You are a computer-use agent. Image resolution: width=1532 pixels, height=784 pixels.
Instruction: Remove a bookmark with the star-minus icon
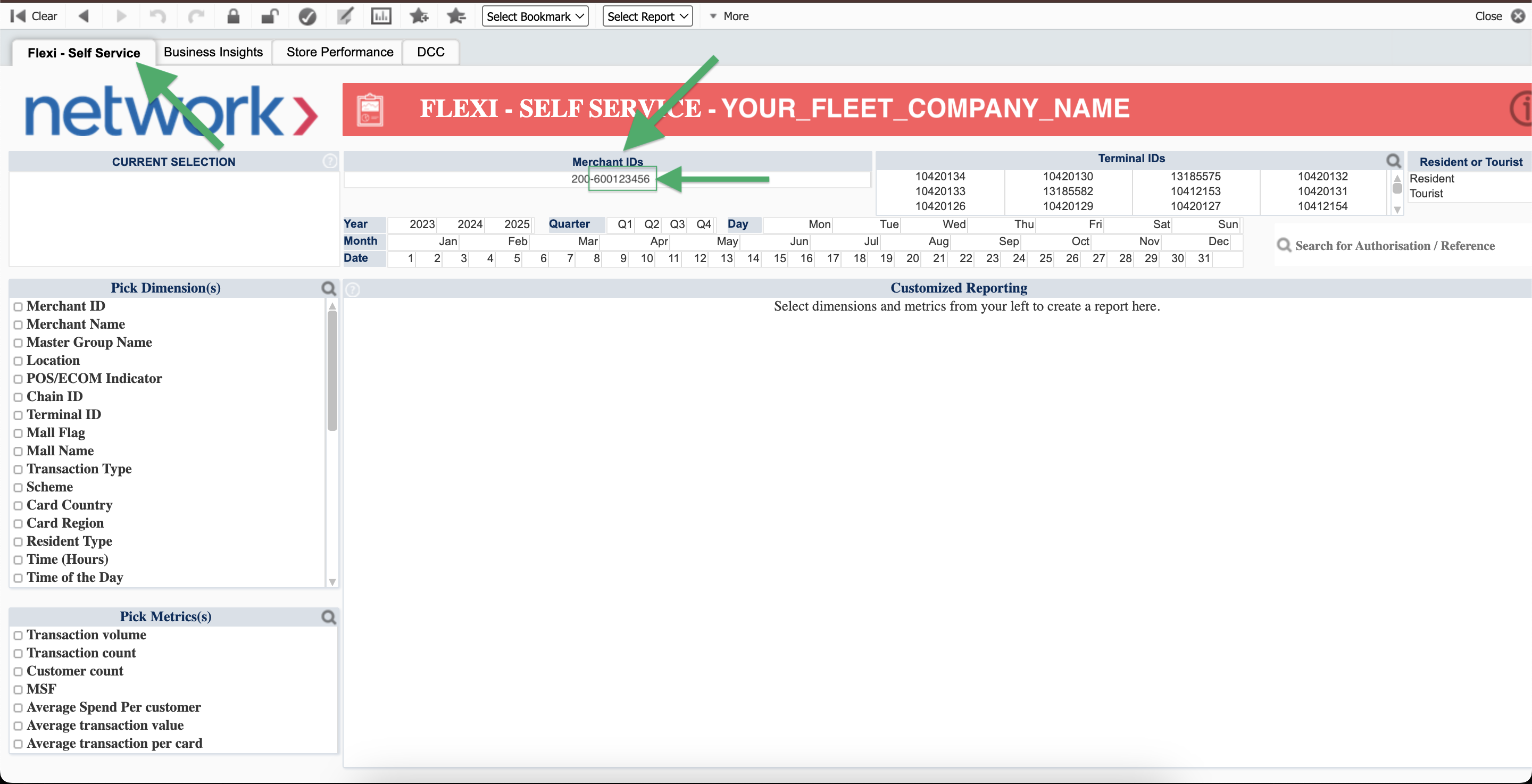[456, 16]
